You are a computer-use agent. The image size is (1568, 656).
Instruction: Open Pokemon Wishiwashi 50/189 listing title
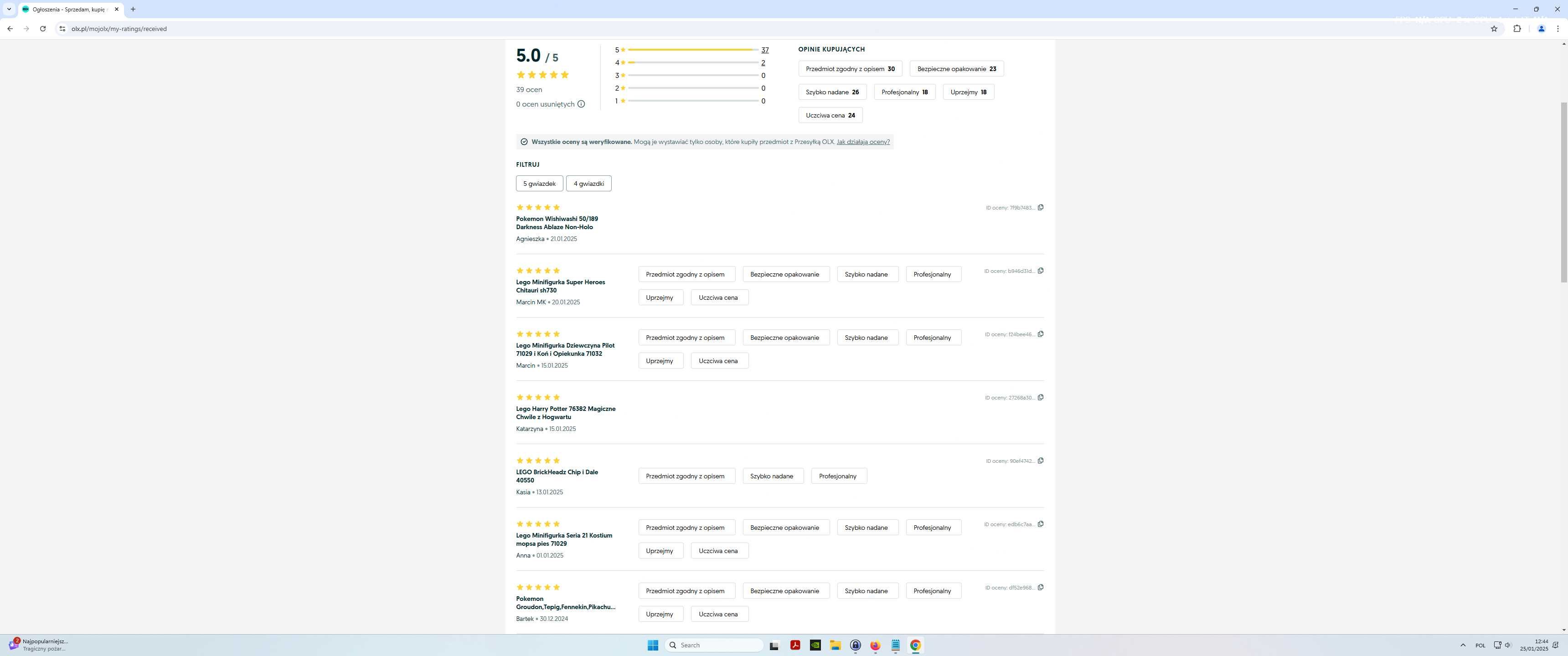coord(557,223)
